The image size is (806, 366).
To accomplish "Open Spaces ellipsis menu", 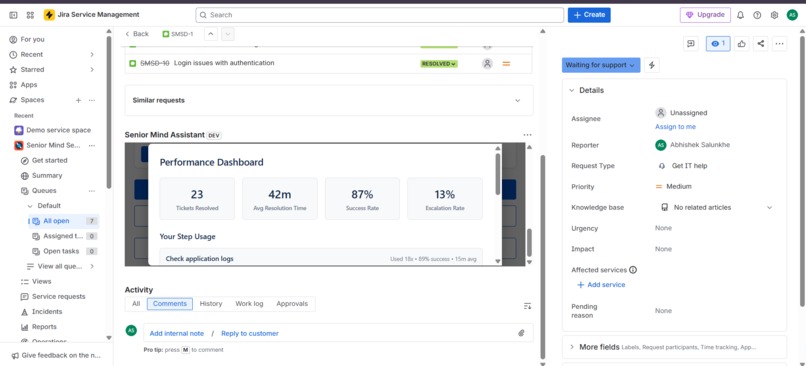I will (x=92, y=100).
